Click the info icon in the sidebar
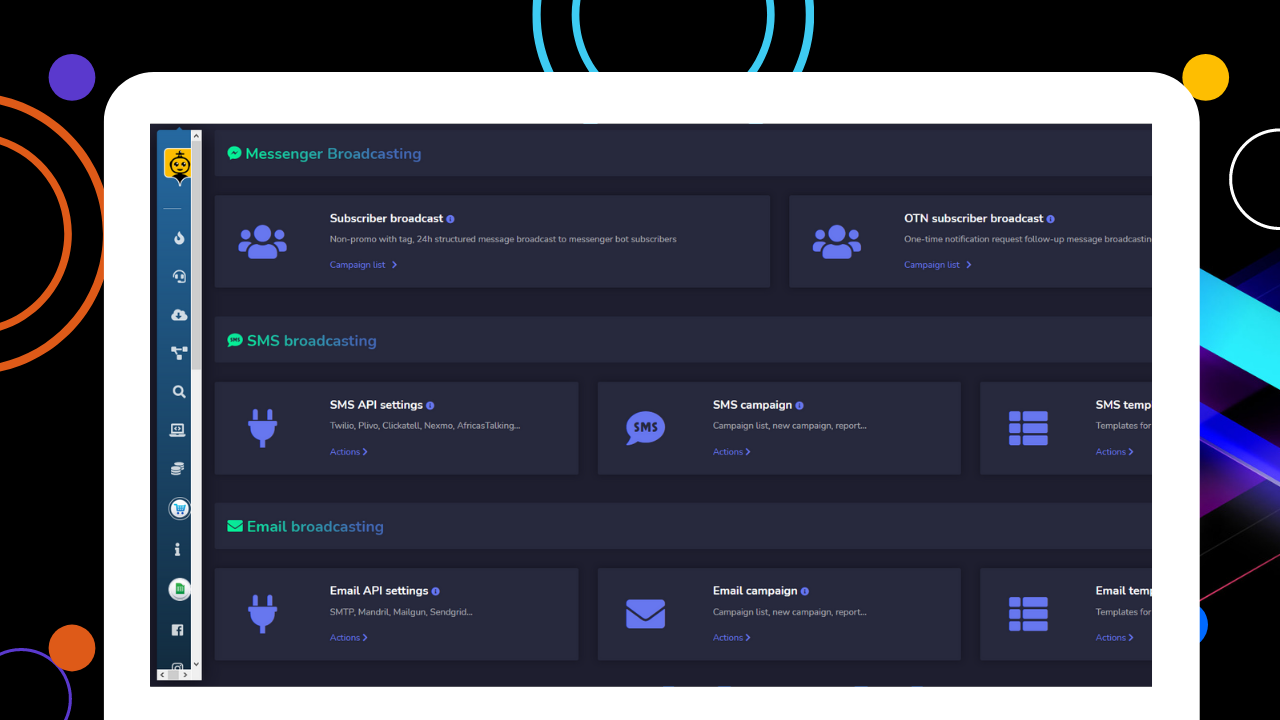Viewport: 1280px width, 720px height. pos(178,548)
